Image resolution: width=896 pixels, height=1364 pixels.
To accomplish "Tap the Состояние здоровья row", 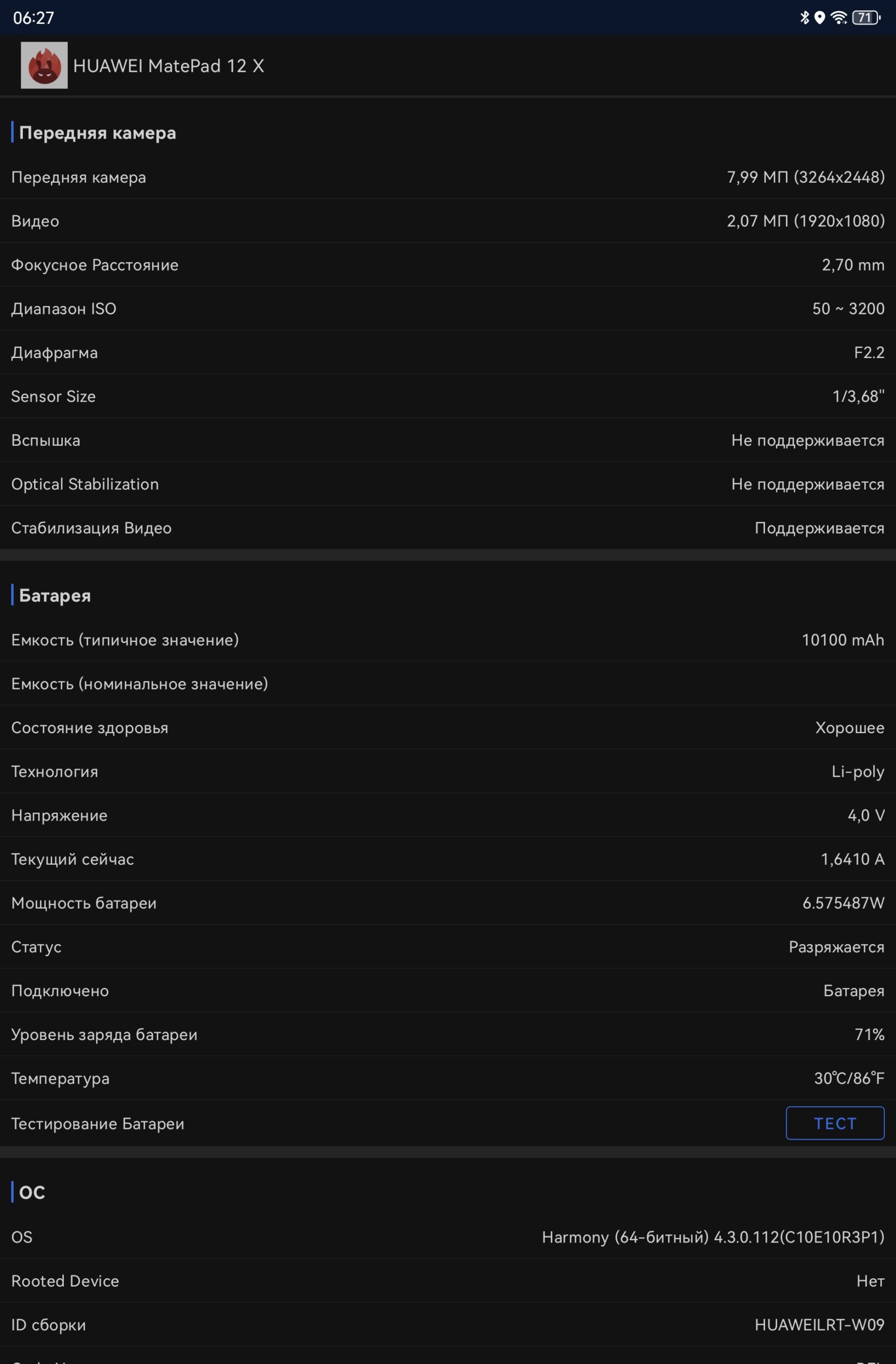I will [448, 727].
